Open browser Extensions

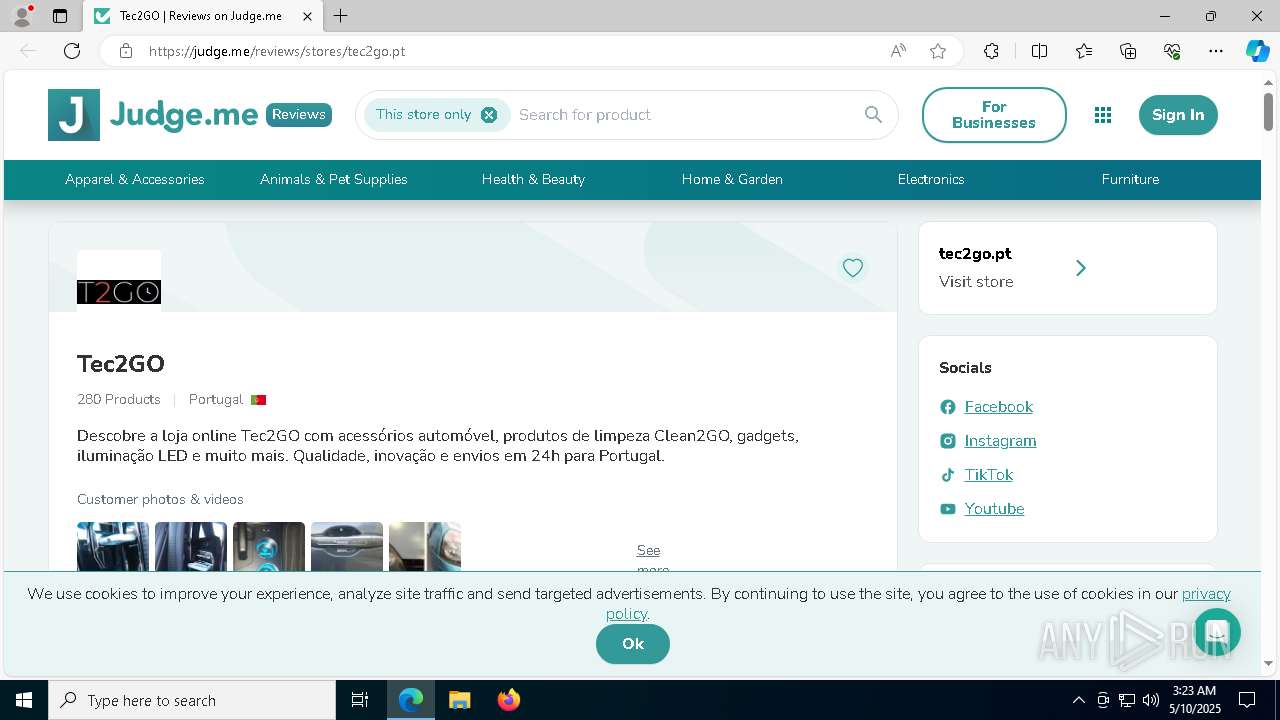pos(991,51)
